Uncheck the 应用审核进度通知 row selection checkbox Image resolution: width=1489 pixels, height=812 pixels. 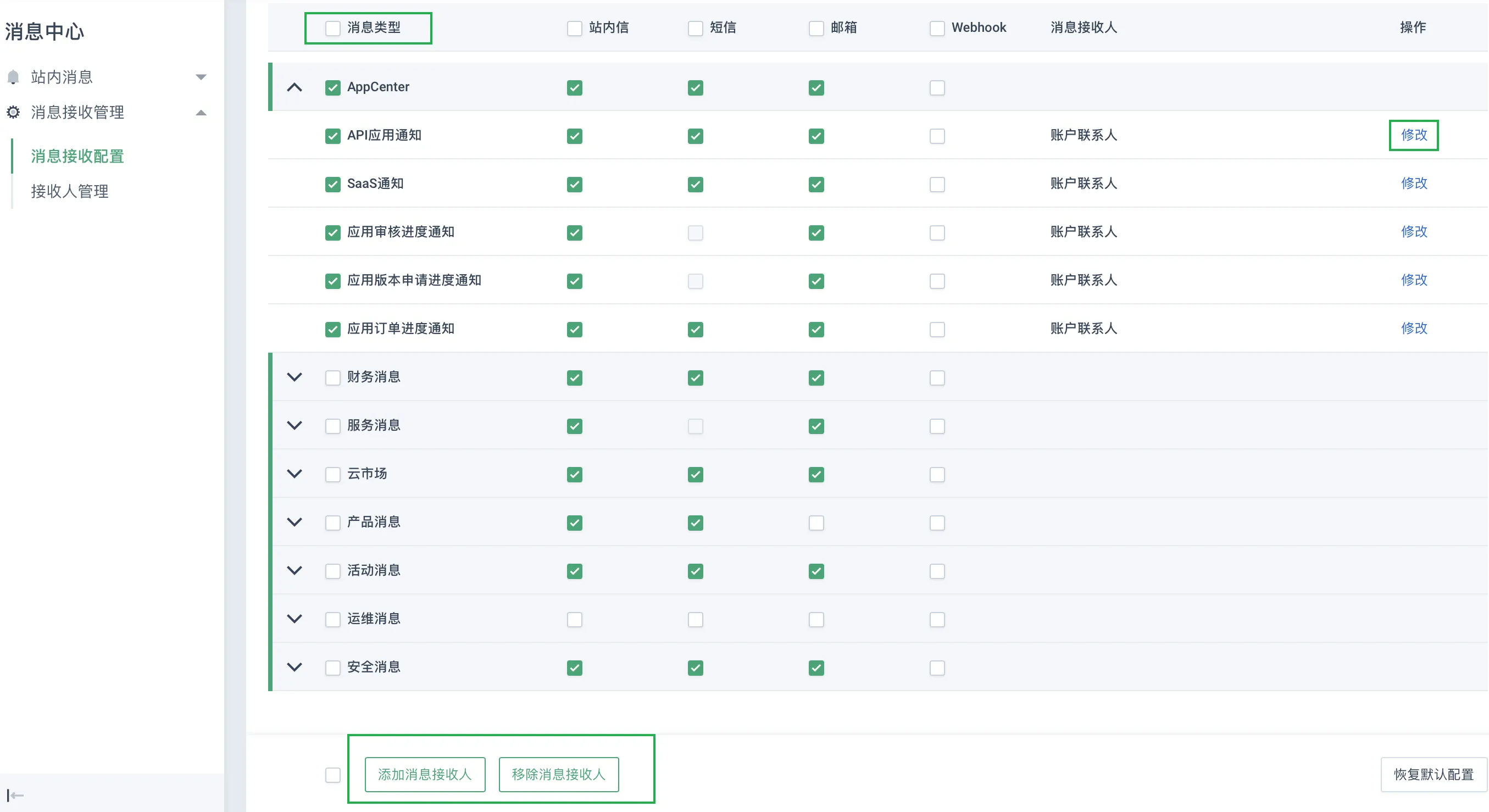[333, 233]
